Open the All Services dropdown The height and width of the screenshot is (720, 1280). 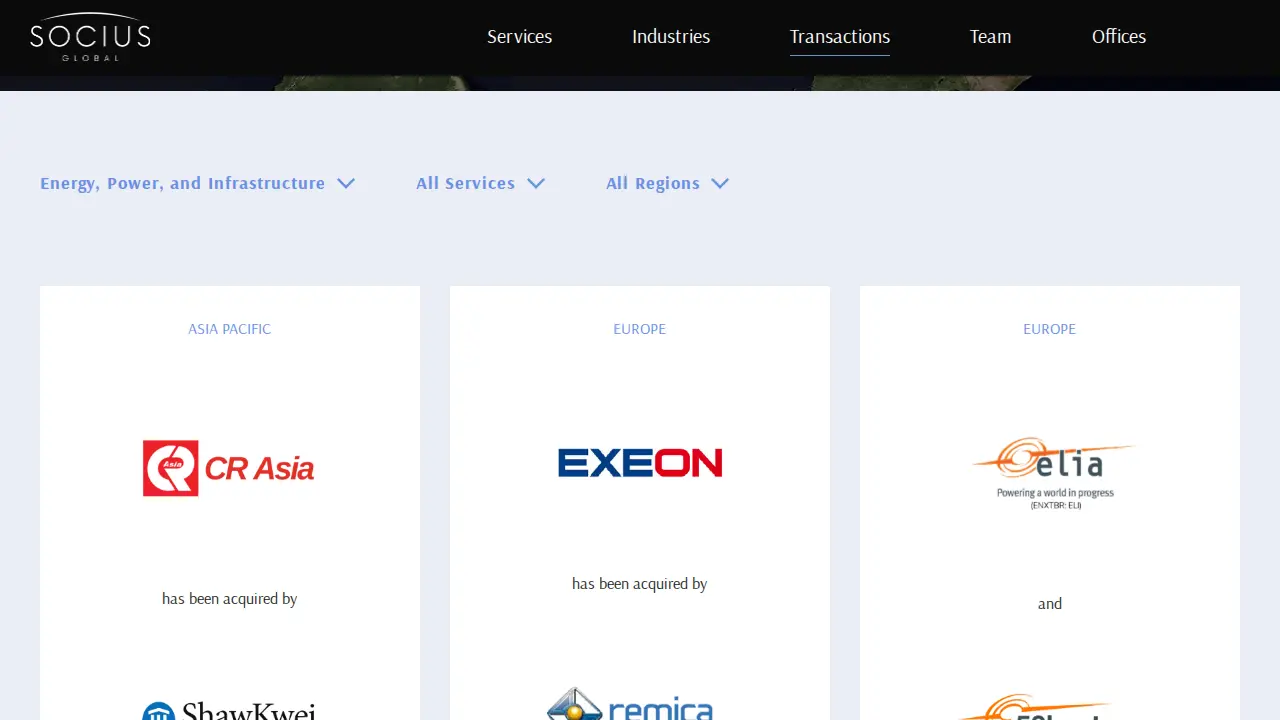pyautogui.click(x=481, y=183)
